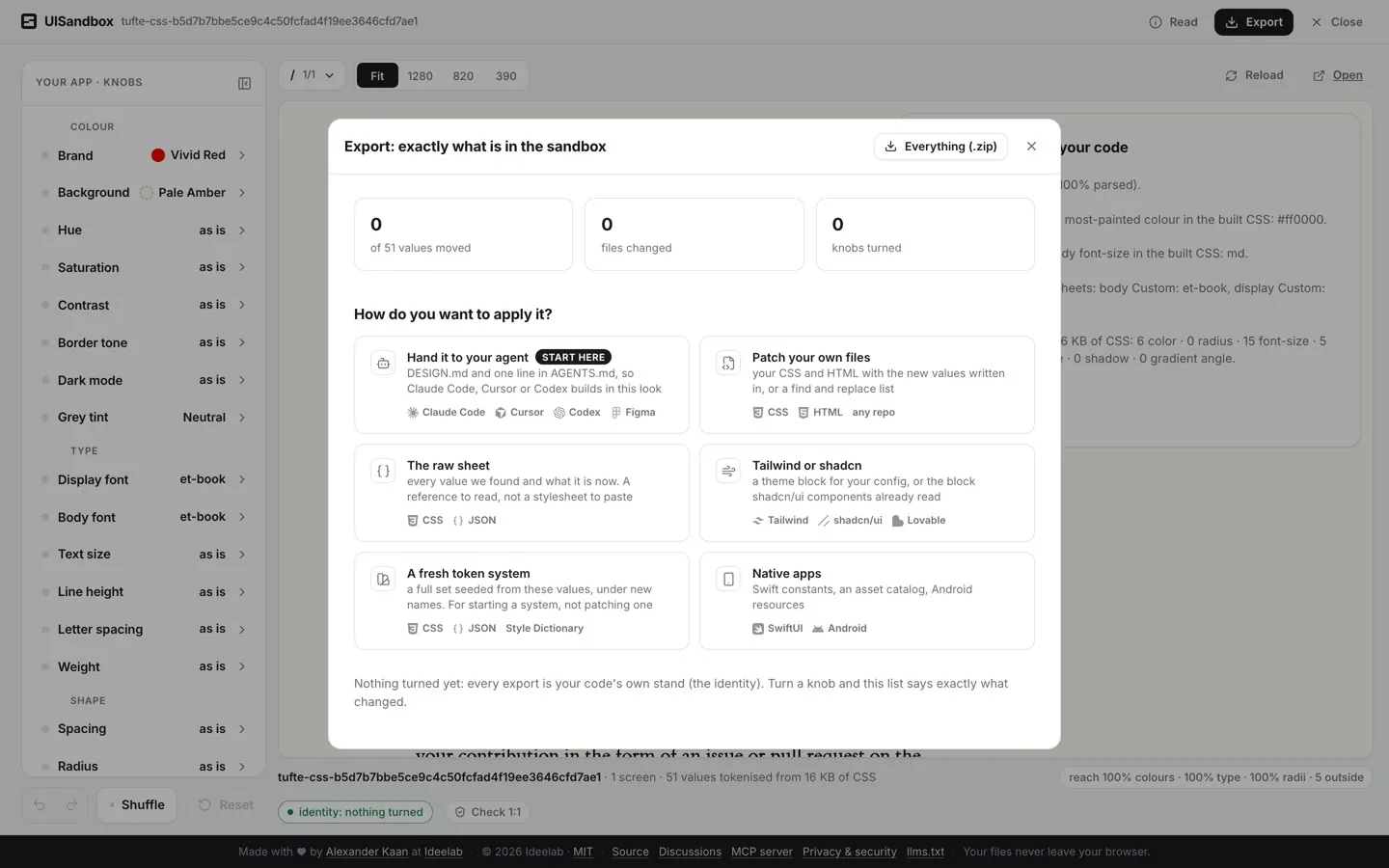
Task: Open the screen 1/1 dropdown
Action: pos(312,75)
